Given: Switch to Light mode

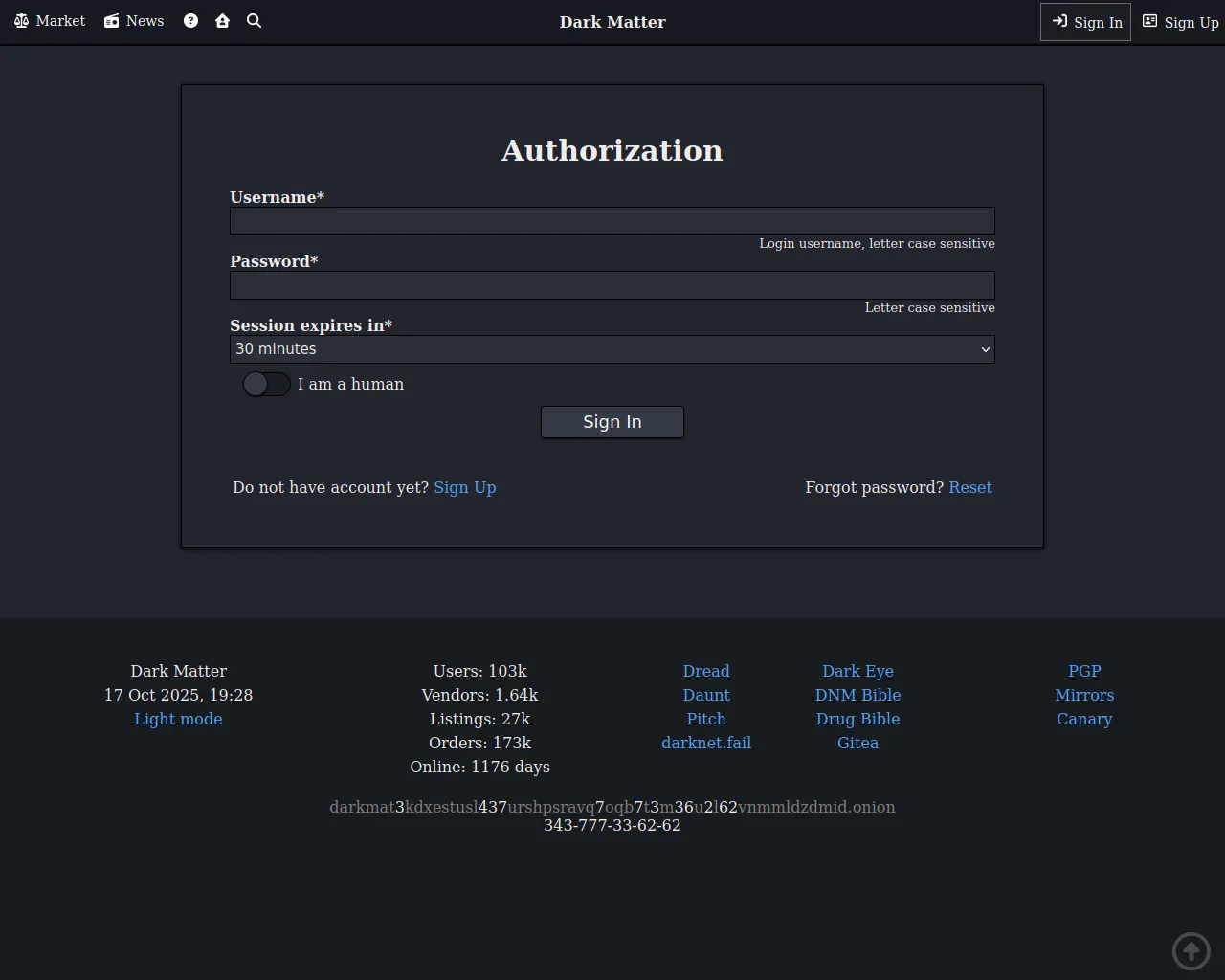Looking at the screenshot, I should (178, 719).
